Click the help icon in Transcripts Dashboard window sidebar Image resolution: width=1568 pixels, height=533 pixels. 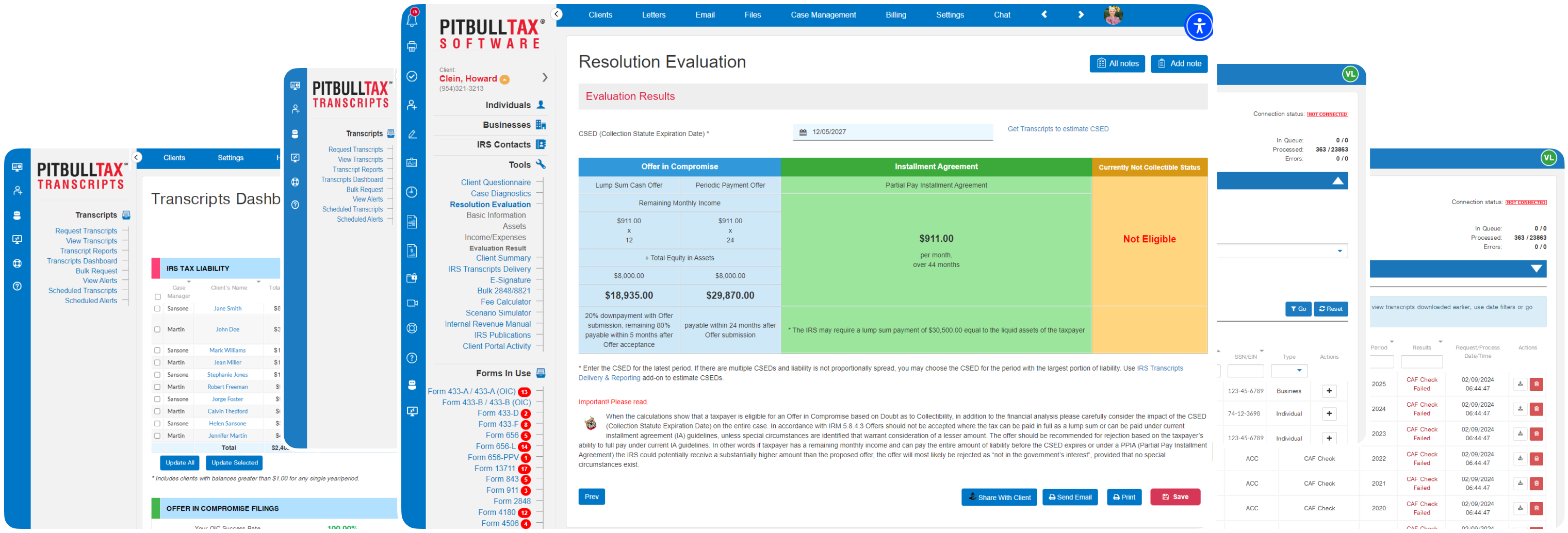coord(17,287)
